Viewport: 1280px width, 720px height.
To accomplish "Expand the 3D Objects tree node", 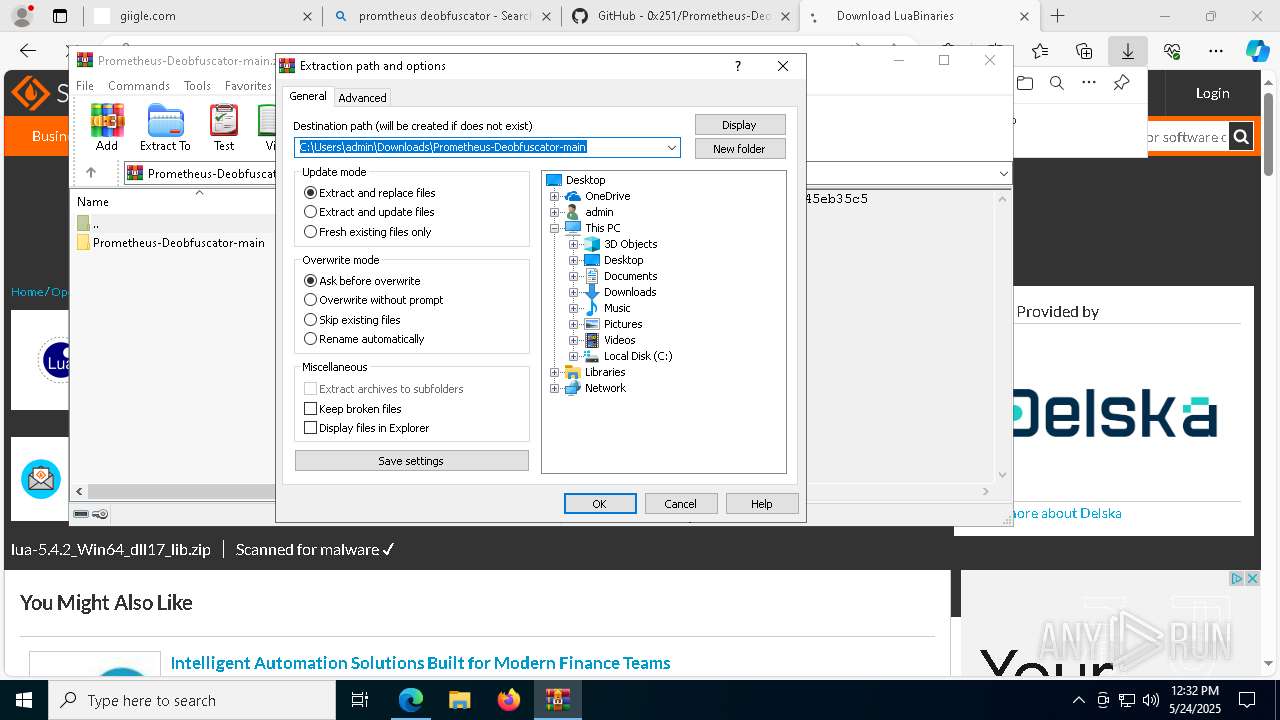I will pyautogui.click(x=574, y=244).
